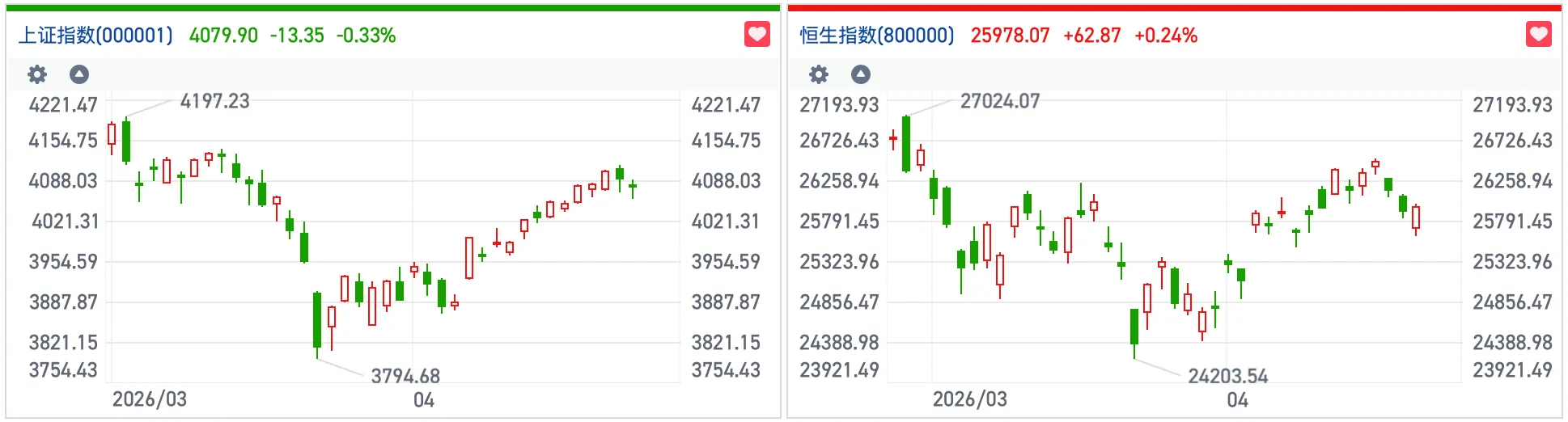Click the 2026/03 date label on 上证指数 chart

150,399
